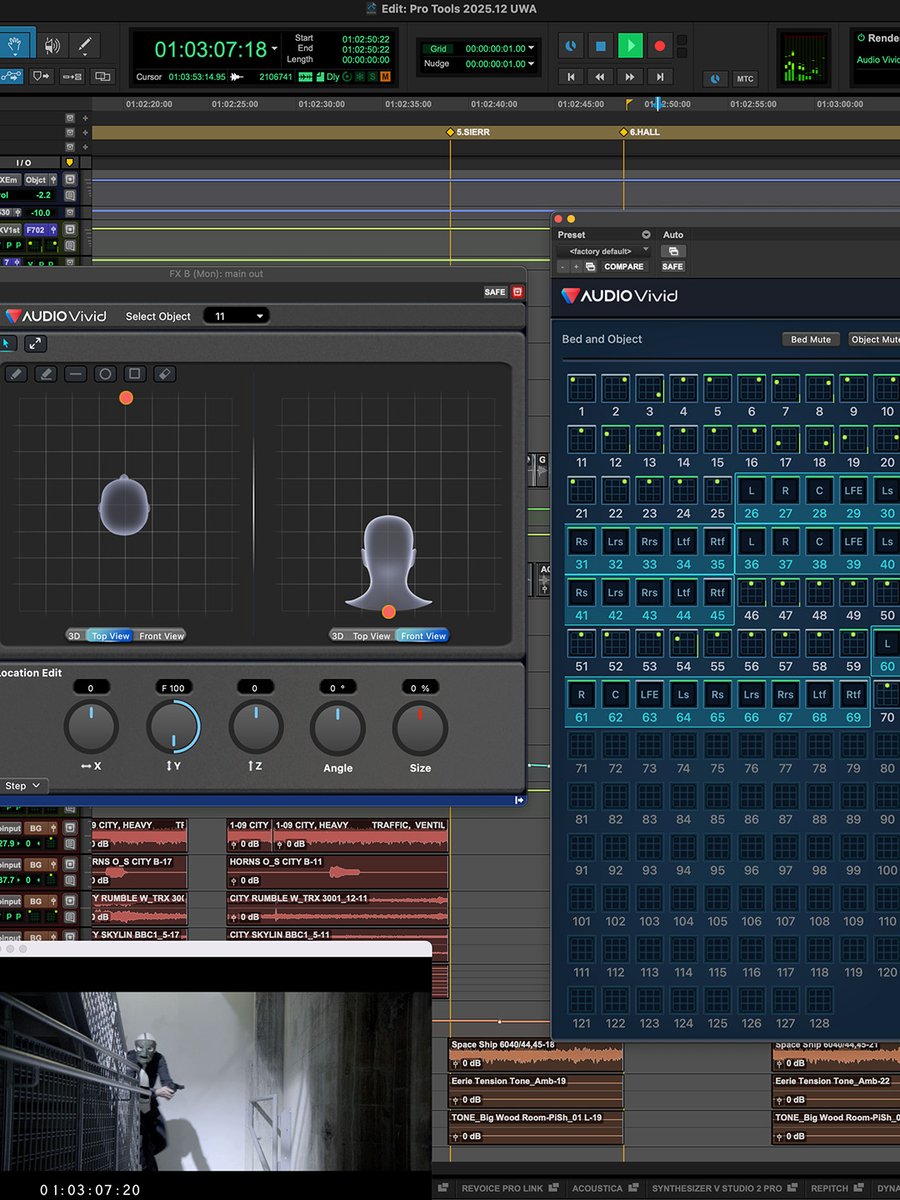Open the Grid value dropdown
Viewport: 900px width, 1200px height.
pyautogui.click(x=531, y=48)
